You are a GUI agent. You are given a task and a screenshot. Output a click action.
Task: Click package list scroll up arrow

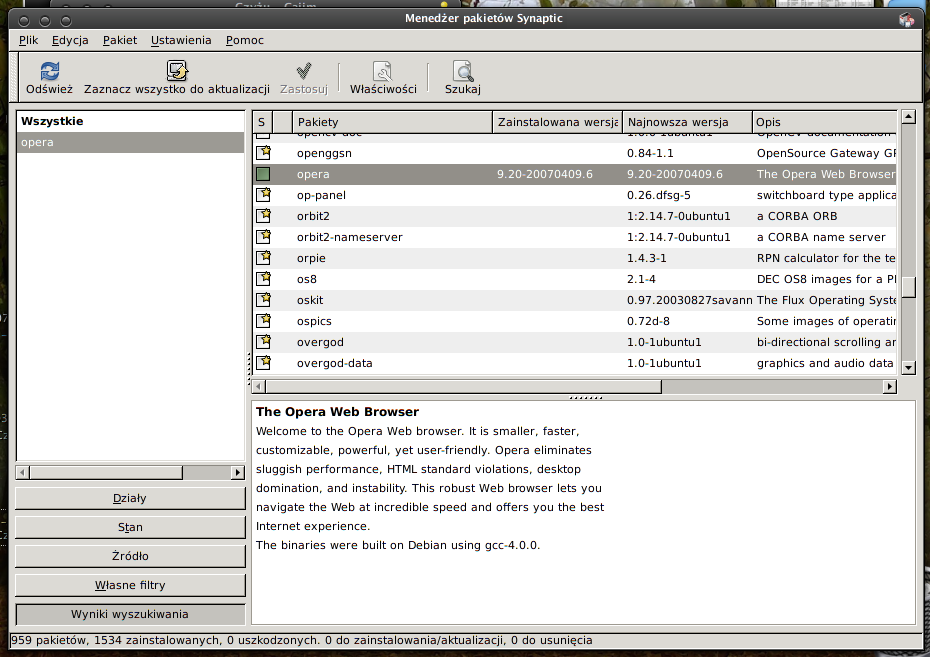pos(908,117)
